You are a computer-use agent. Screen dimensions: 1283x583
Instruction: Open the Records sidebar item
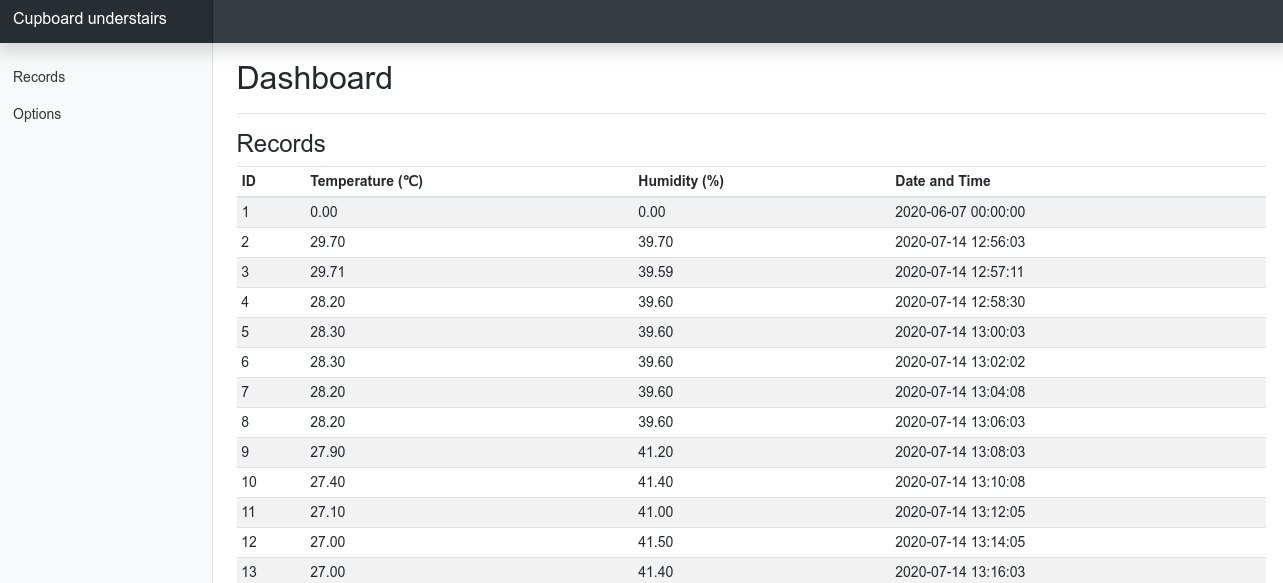click(x=39, y=77)
